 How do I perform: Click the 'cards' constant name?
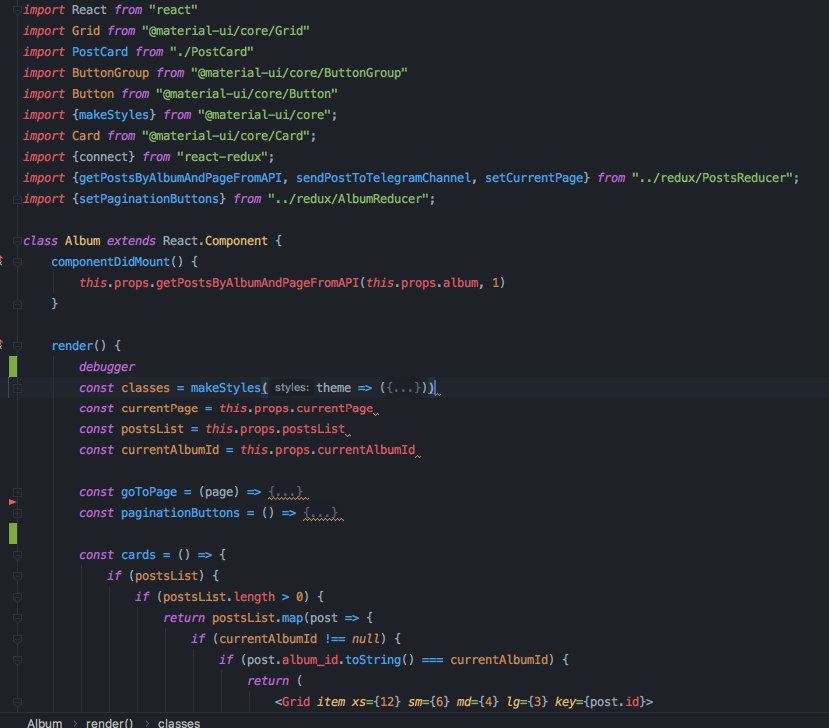click(x=139, y=555)
